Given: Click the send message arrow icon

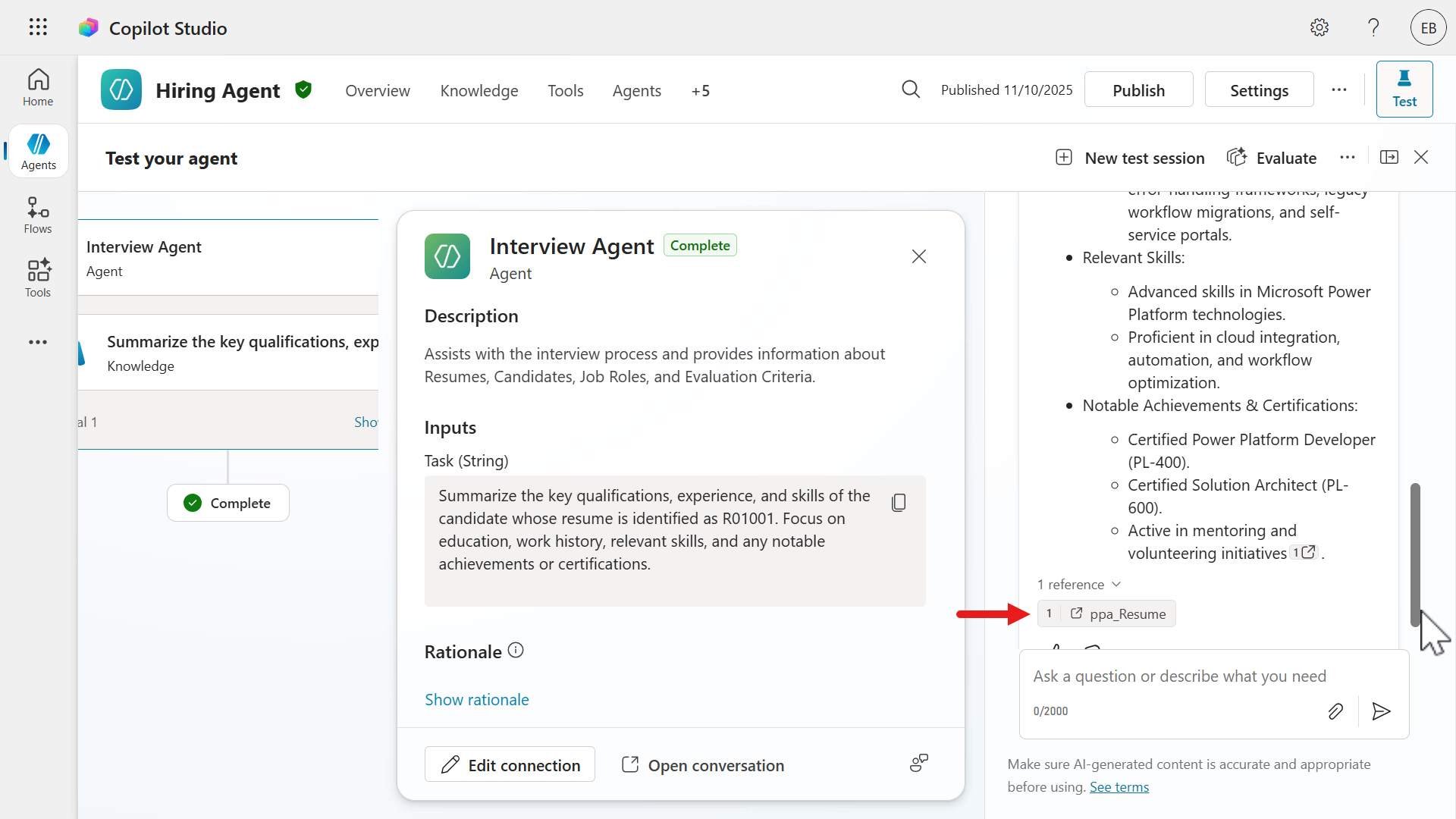Looking at the screenshot, I should tap(1381, 711).
